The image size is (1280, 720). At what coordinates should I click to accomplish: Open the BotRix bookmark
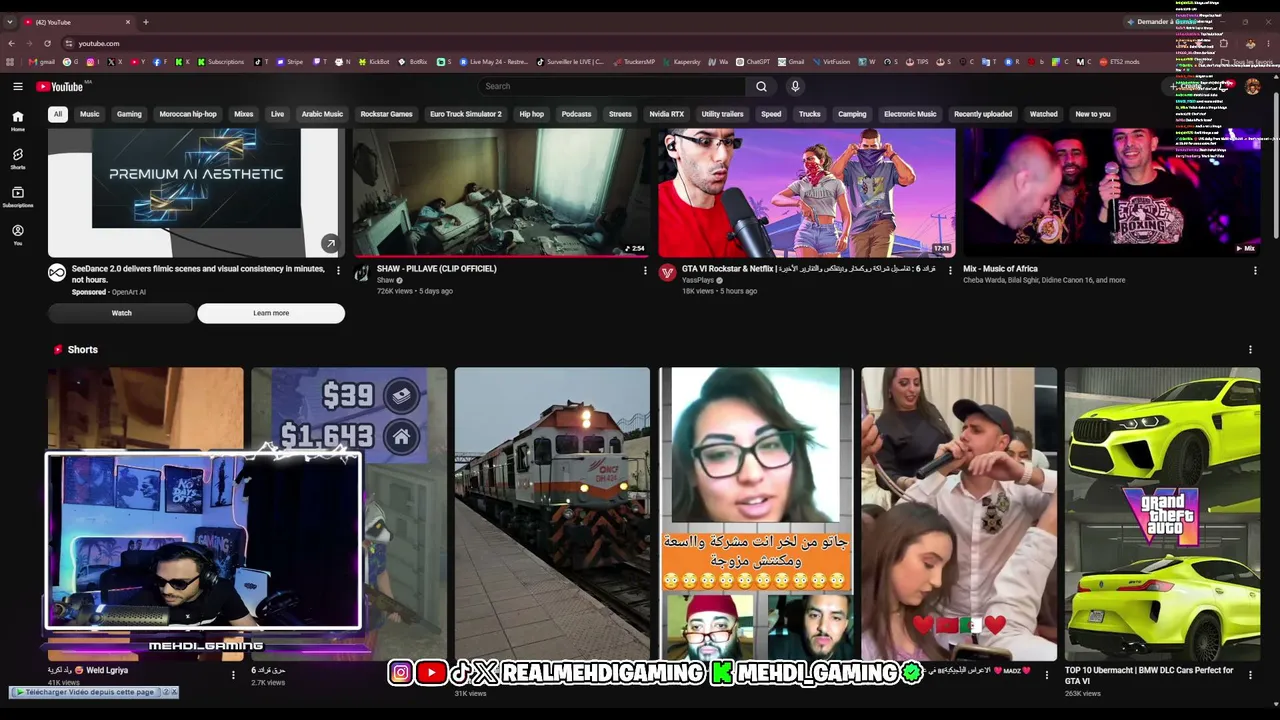tap(413, 62)
